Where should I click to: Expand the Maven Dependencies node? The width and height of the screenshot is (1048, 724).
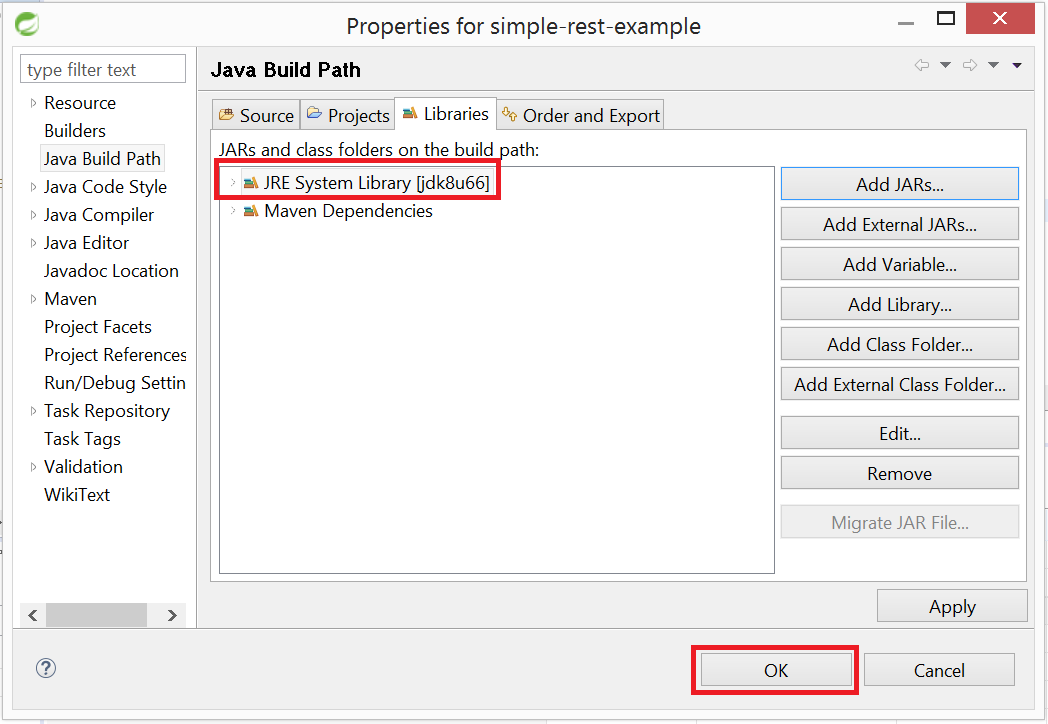coord(233,211)
